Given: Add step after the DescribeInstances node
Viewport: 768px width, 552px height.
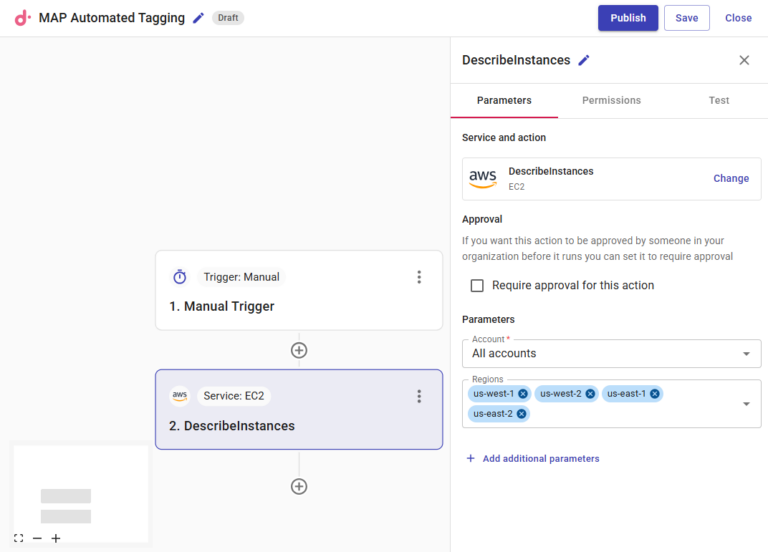Looking at the screenshot, I should coord(298,486).
